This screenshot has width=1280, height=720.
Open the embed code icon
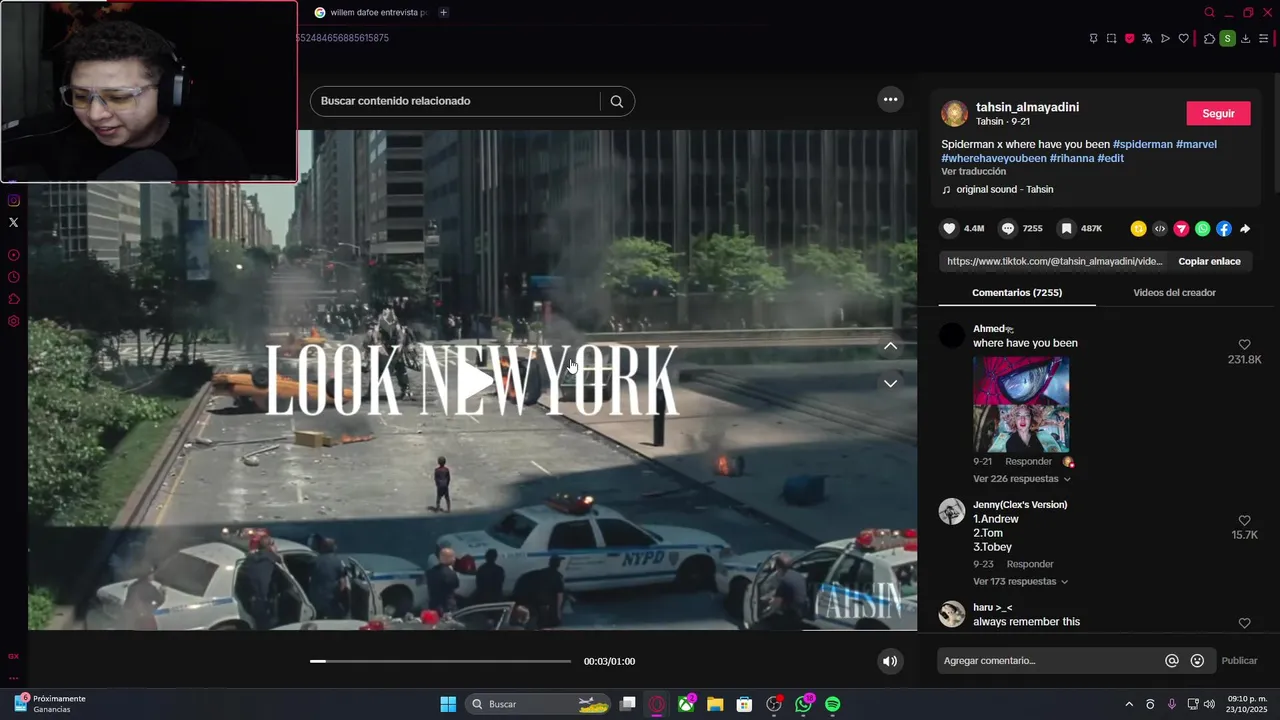(1160, 229)
